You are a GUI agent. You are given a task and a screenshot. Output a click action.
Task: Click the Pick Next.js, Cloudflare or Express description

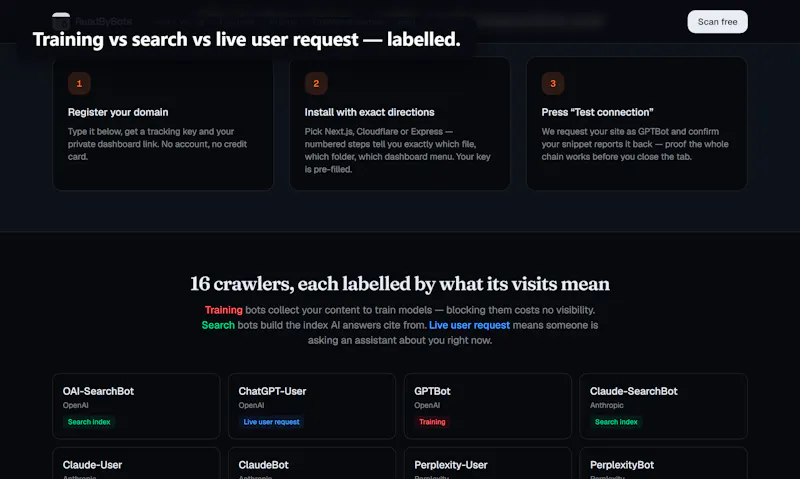click(397, 150)
